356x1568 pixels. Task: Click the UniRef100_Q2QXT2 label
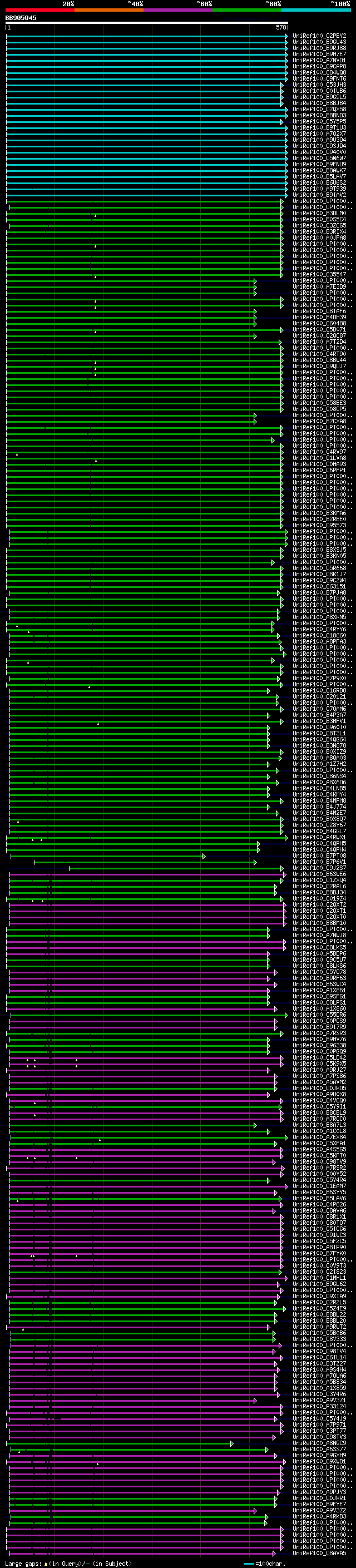[x=319, y=904]
